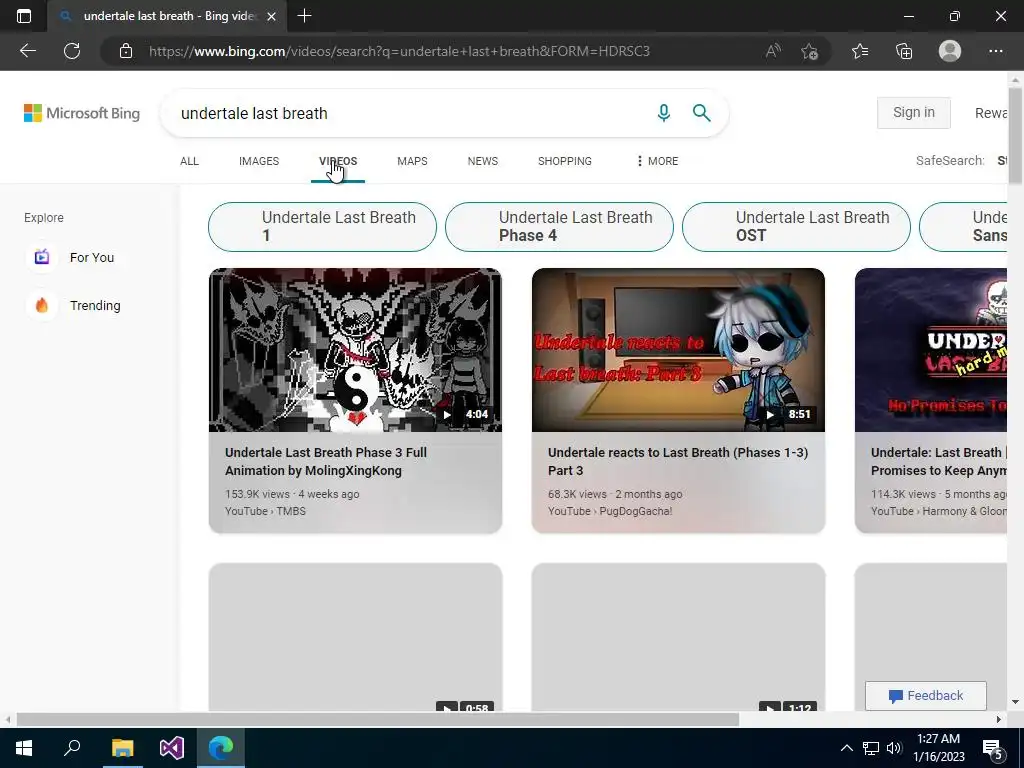Select Undertale Last Breath 1 suggestion chip
1024x768 pixels.
click(322, 227)
